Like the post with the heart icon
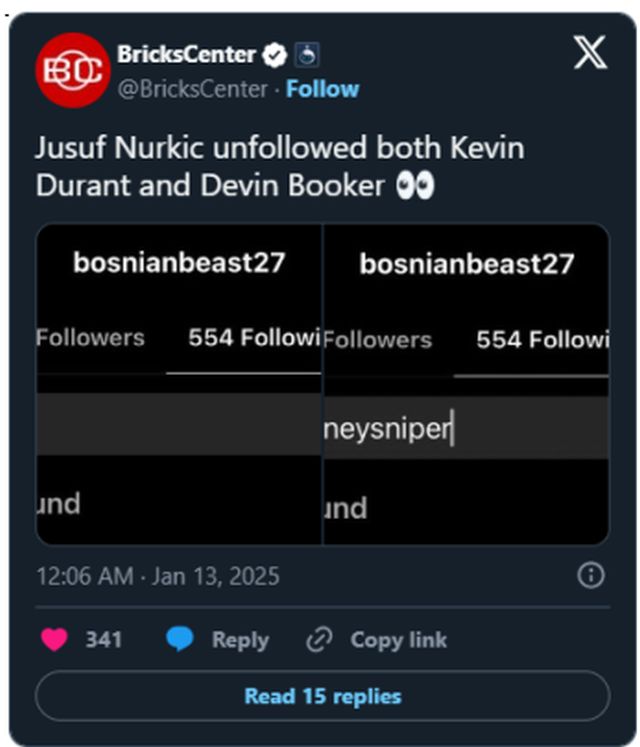Screen dimensions: 640x747 coord(54,640)
